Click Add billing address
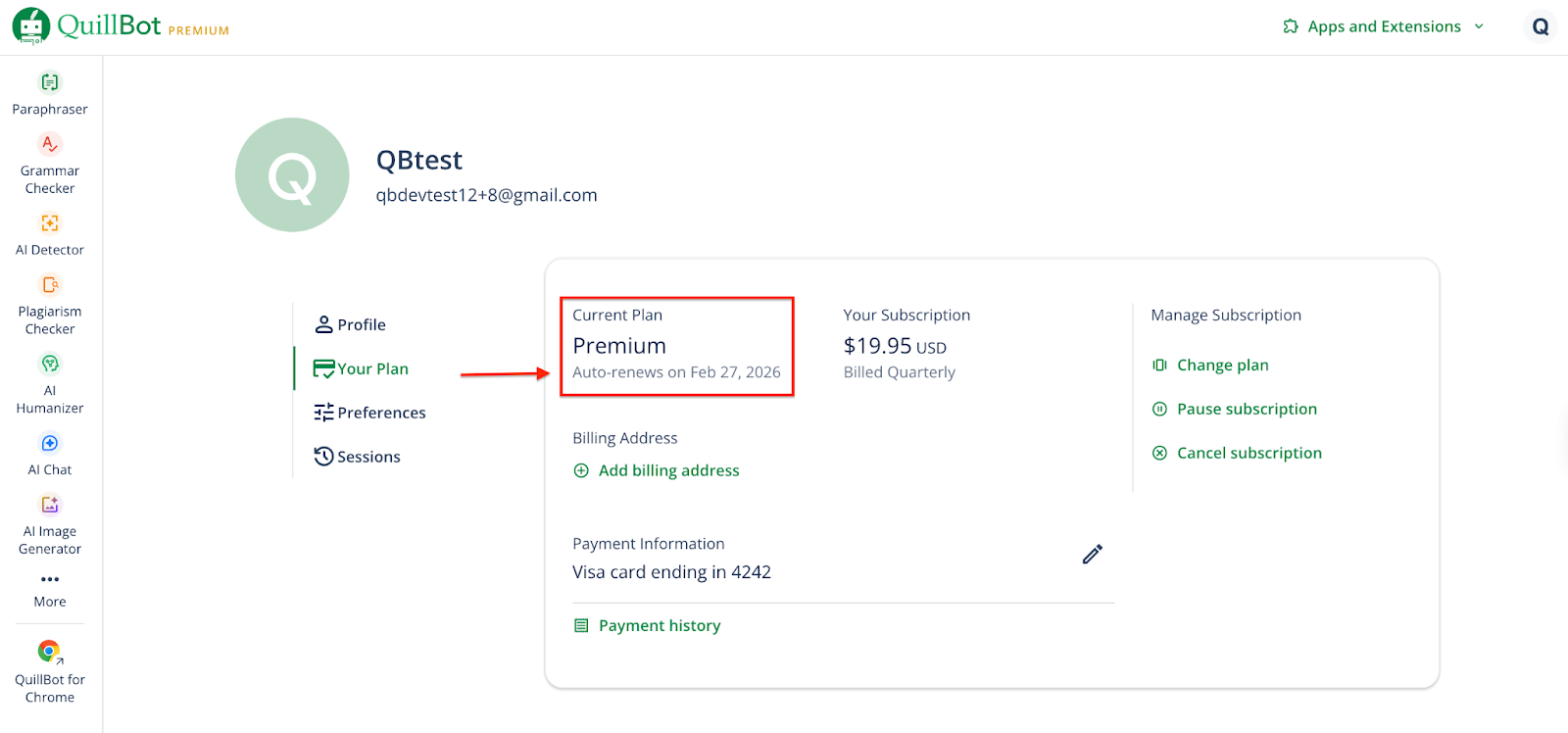 click(x=668, y=471)
